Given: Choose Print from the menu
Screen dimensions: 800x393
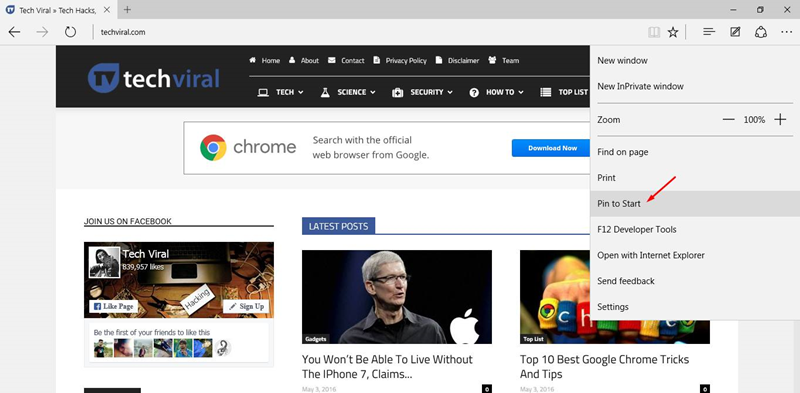Looking at the screenshot, I should click(x=695, y=178).
